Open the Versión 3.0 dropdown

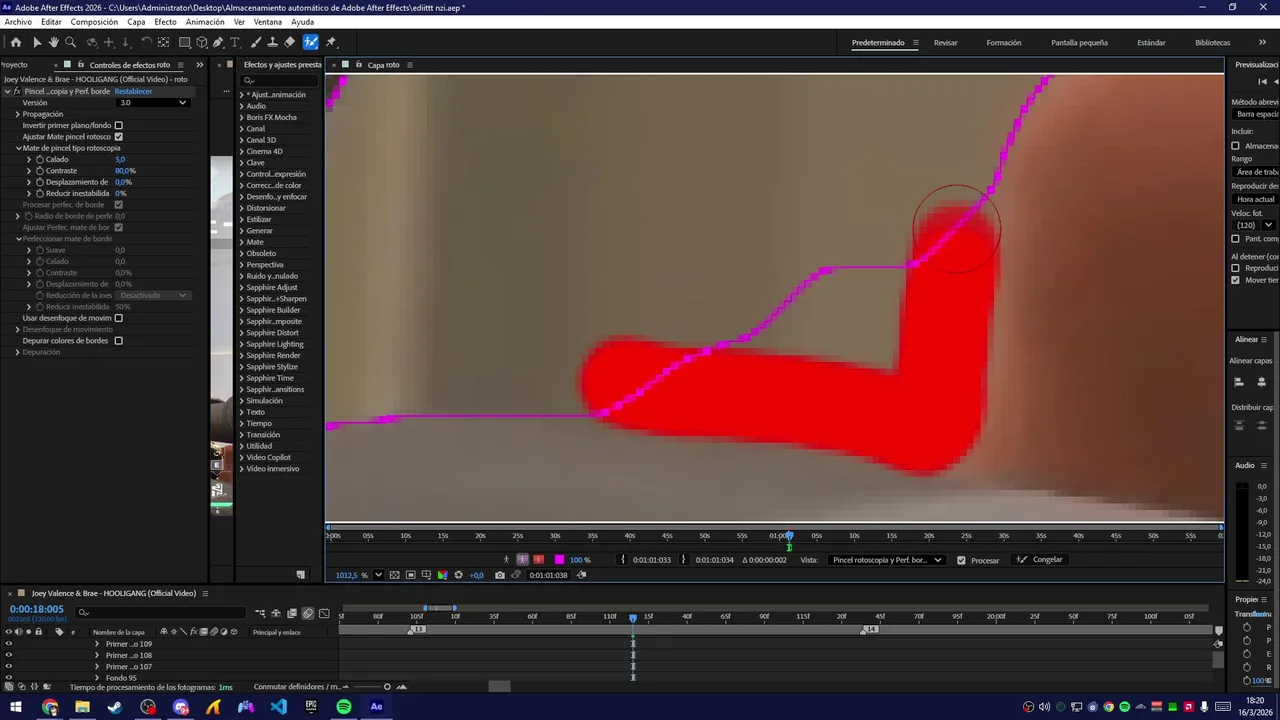[153, 102]
